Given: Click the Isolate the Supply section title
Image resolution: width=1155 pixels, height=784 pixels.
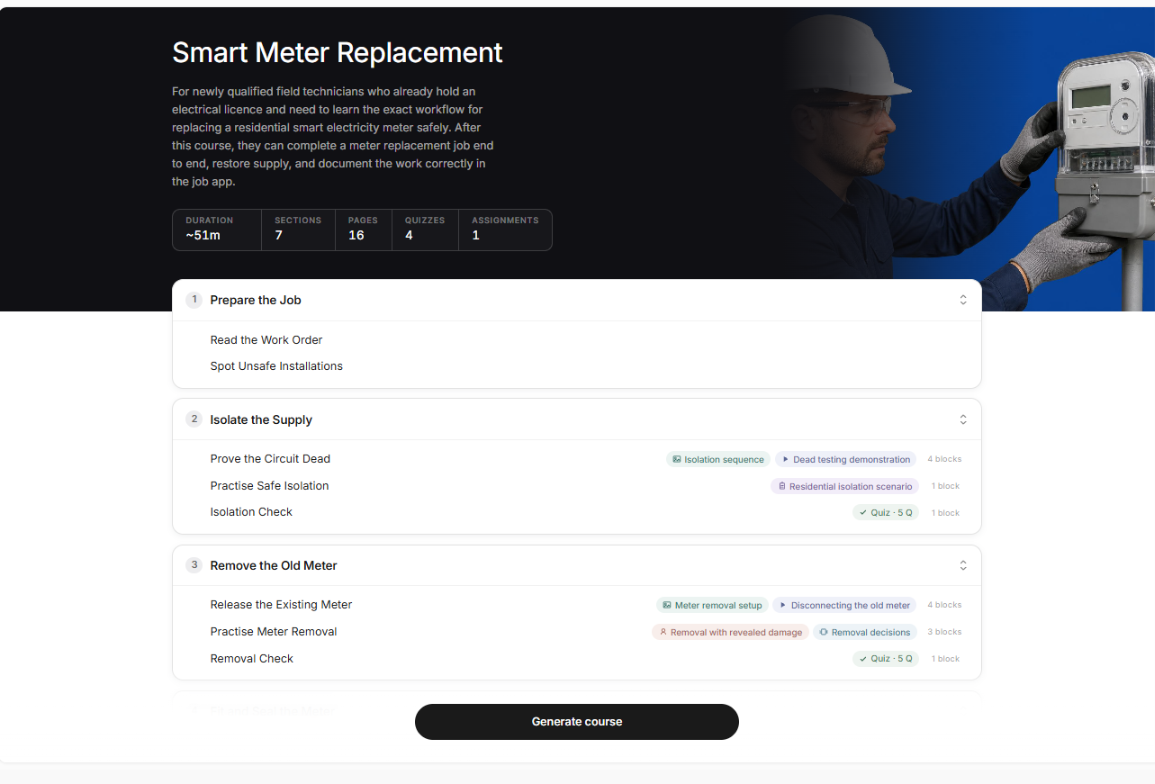Looking at the screenshot, I should point(261,419).
